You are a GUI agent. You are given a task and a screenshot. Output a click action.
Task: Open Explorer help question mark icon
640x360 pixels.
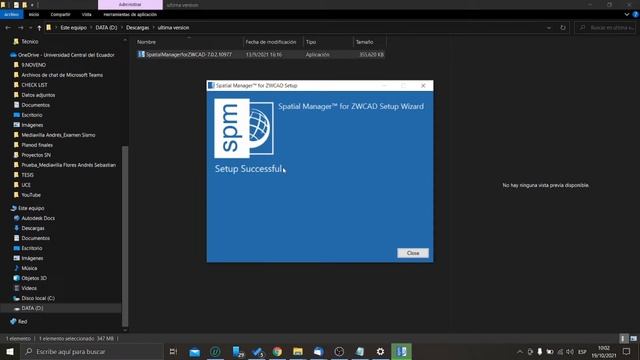[636, 14]
